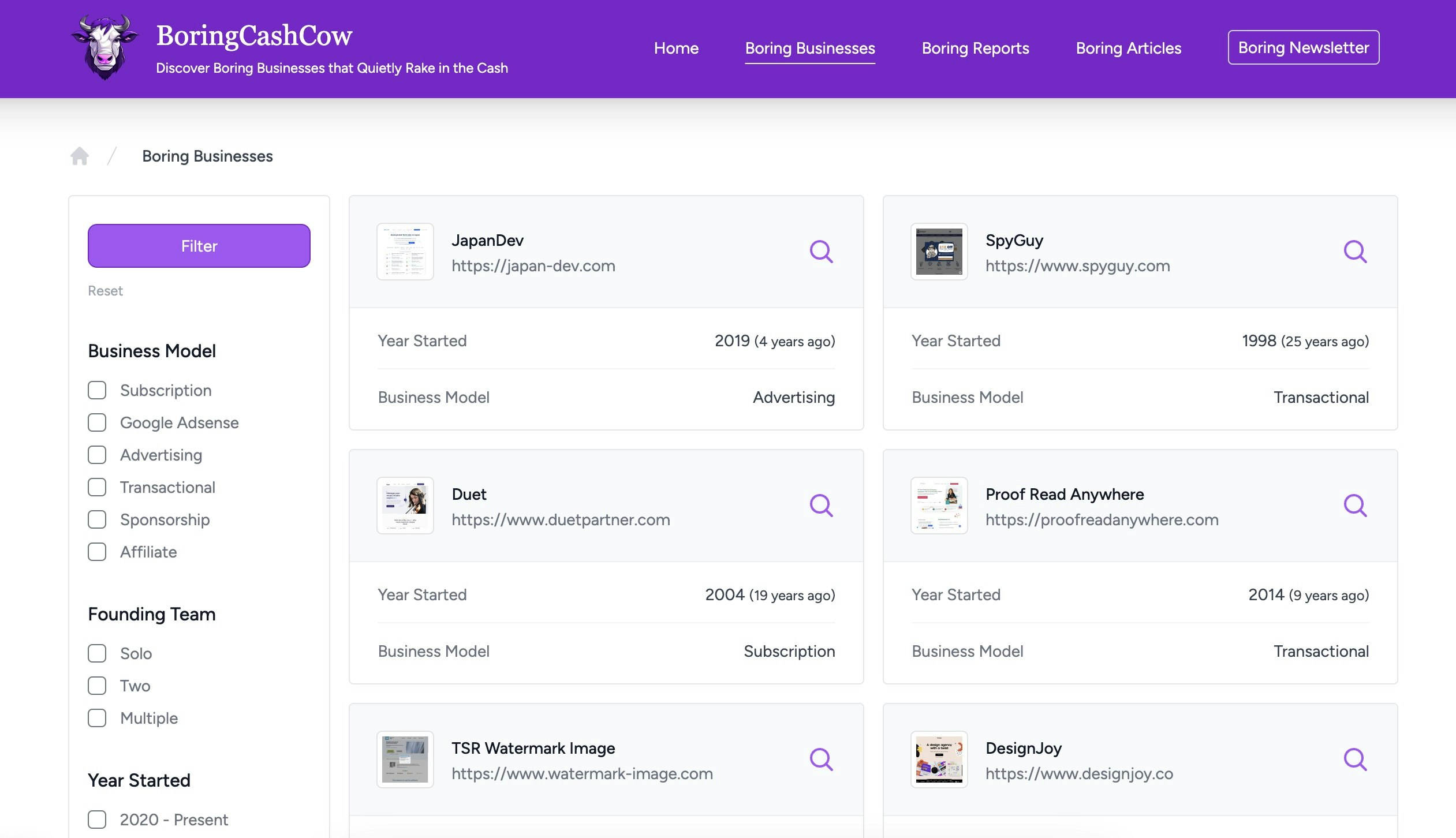Check the Multiple founding team checkbox
The width and height of the screenshot is (1456, 838).
97,718
